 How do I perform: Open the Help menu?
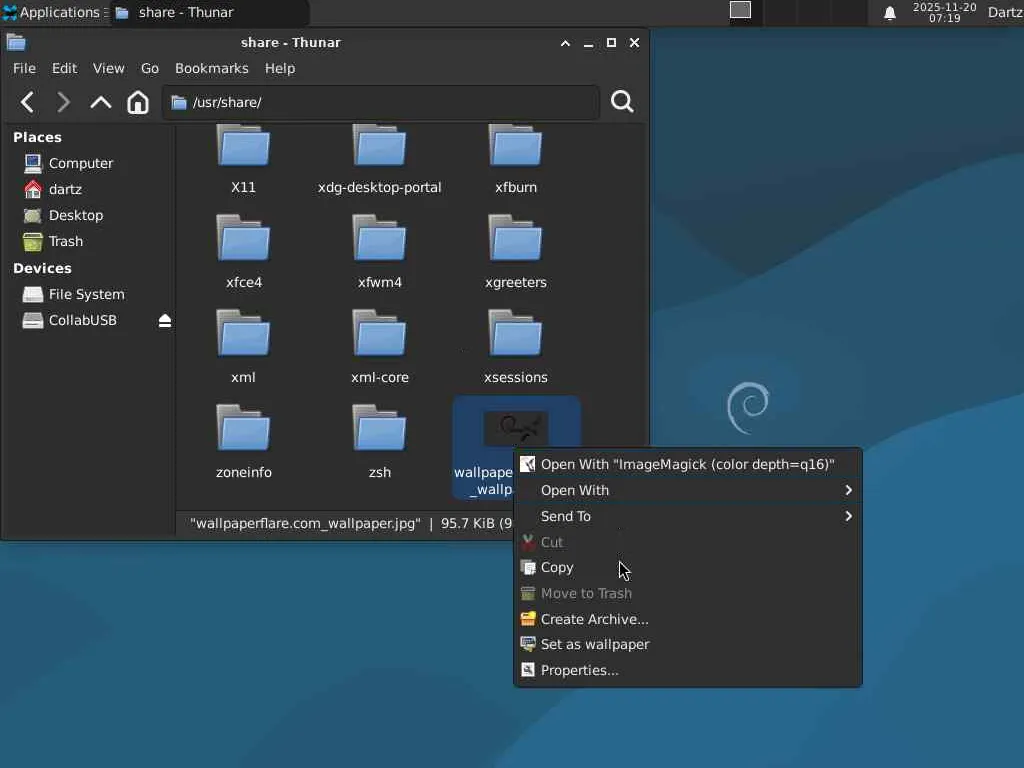tap(280, 69)
